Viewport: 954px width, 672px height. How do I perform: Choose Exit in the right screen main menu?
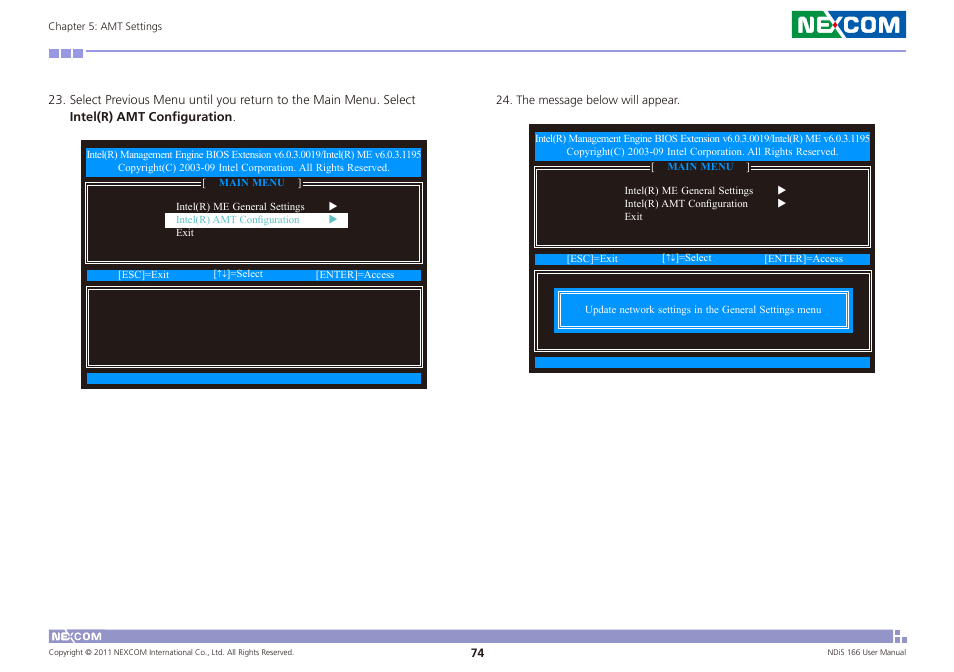(x=633, y=216)
